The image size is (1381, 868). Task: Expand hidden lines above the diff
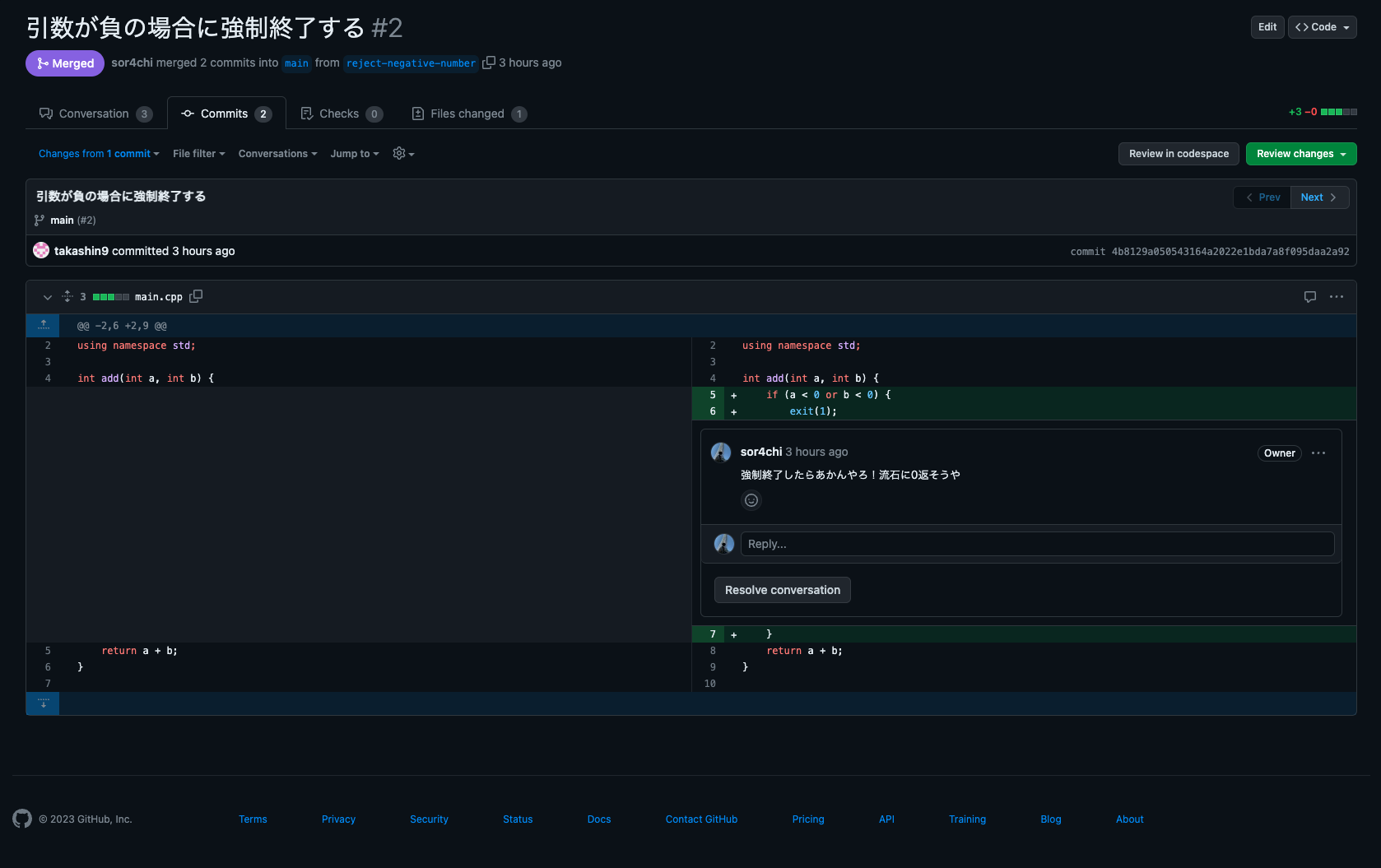[43, 326]
